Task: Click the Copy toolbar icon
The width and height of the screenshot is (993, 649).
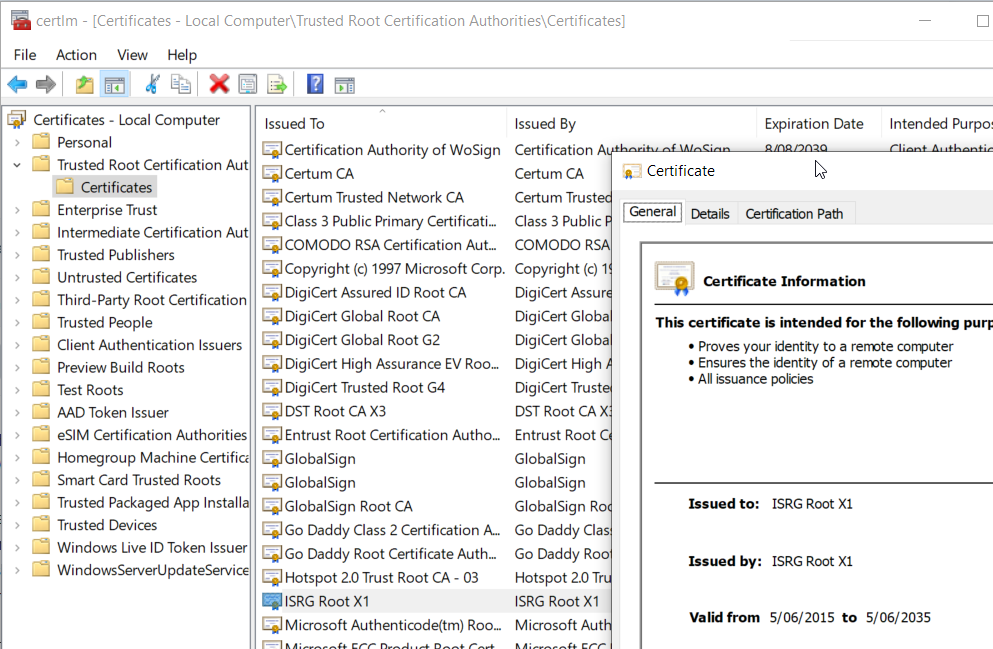Action: click(181, 84)
